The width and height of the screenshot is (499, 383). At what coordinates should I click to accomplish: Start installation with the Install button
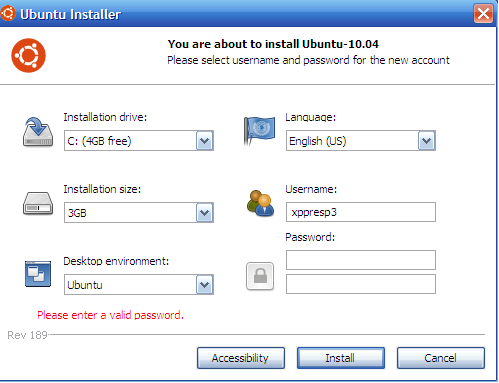pyautogui.click(x=341, y=358)
